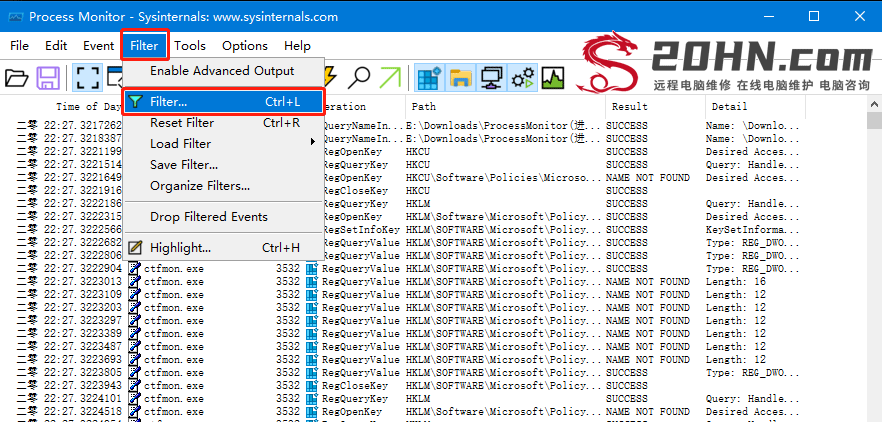Image resolution: width=882 pixels, height=422 pixels.
Task: Open the Tools menu
Action: [190, 46]
